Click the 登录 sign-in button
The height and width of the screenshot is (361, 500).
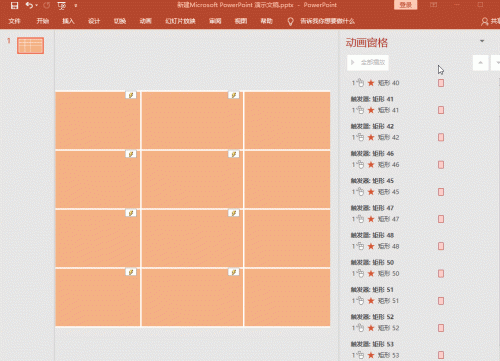click(405, 5)
